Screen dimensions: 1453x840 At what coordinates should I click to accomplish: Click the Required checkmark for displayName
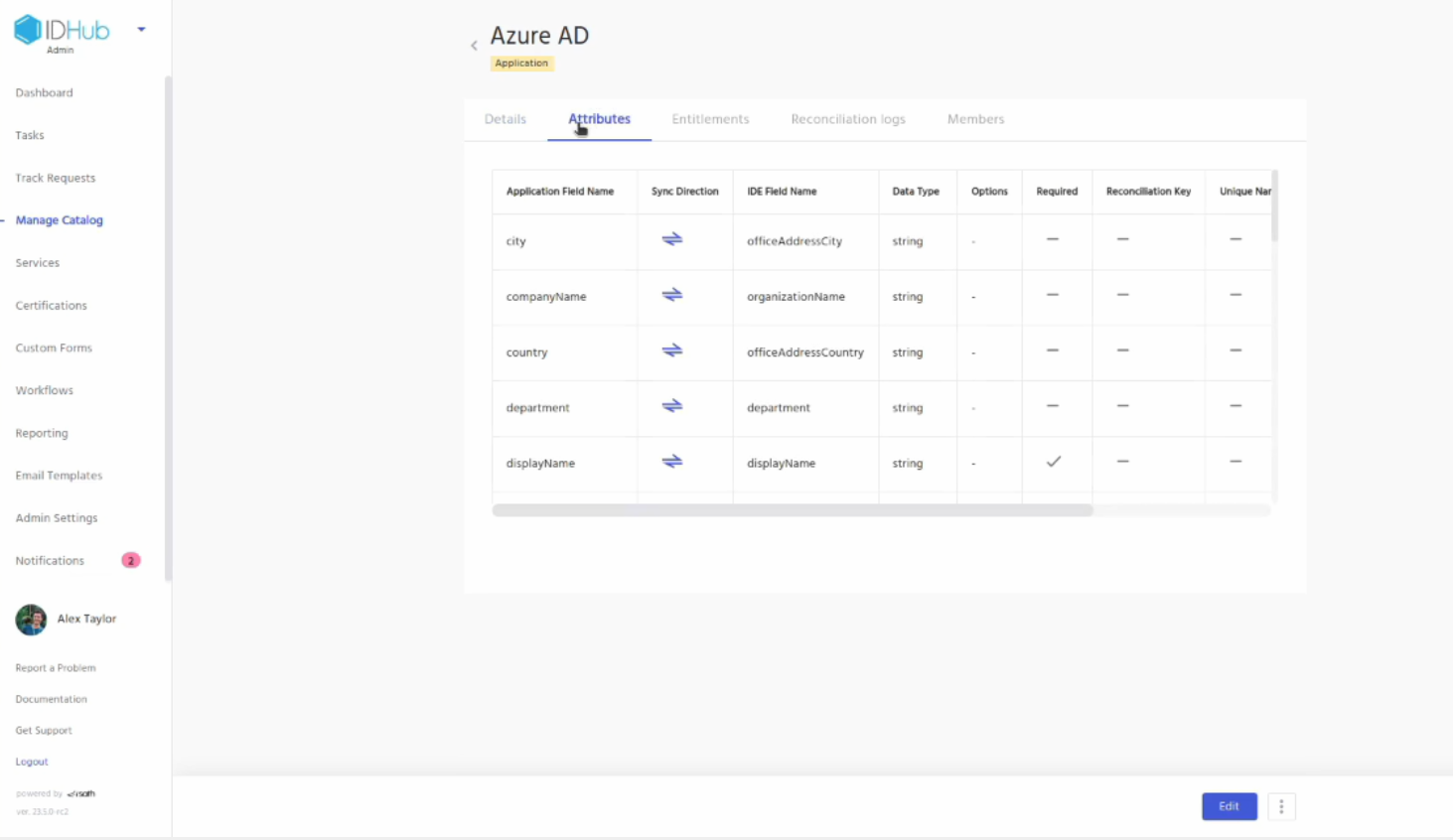[x=1054, y=462]
